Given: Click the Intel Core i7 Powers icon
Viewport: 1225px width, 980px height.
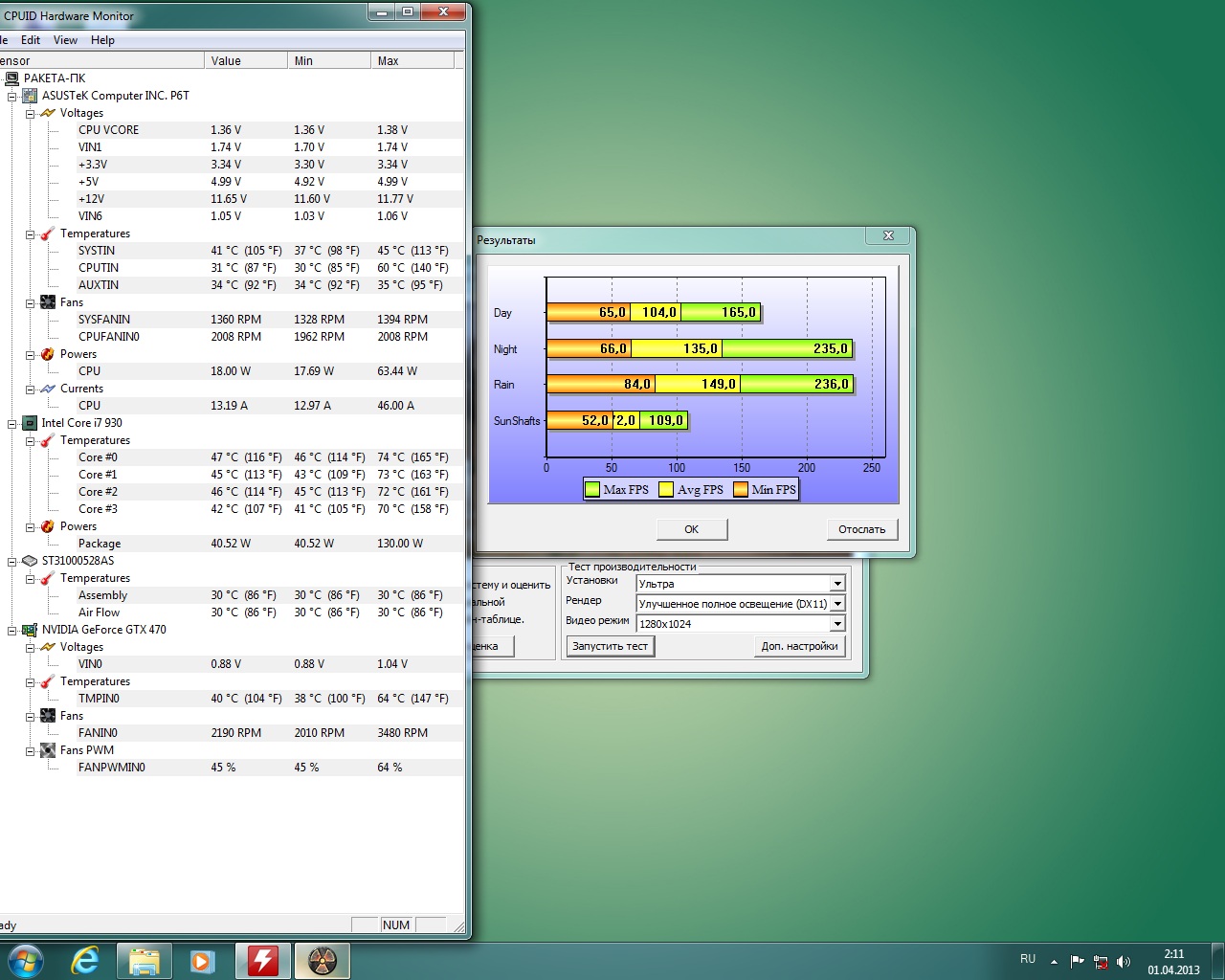Looking at the screenshot, I should (x=48, y=526).
